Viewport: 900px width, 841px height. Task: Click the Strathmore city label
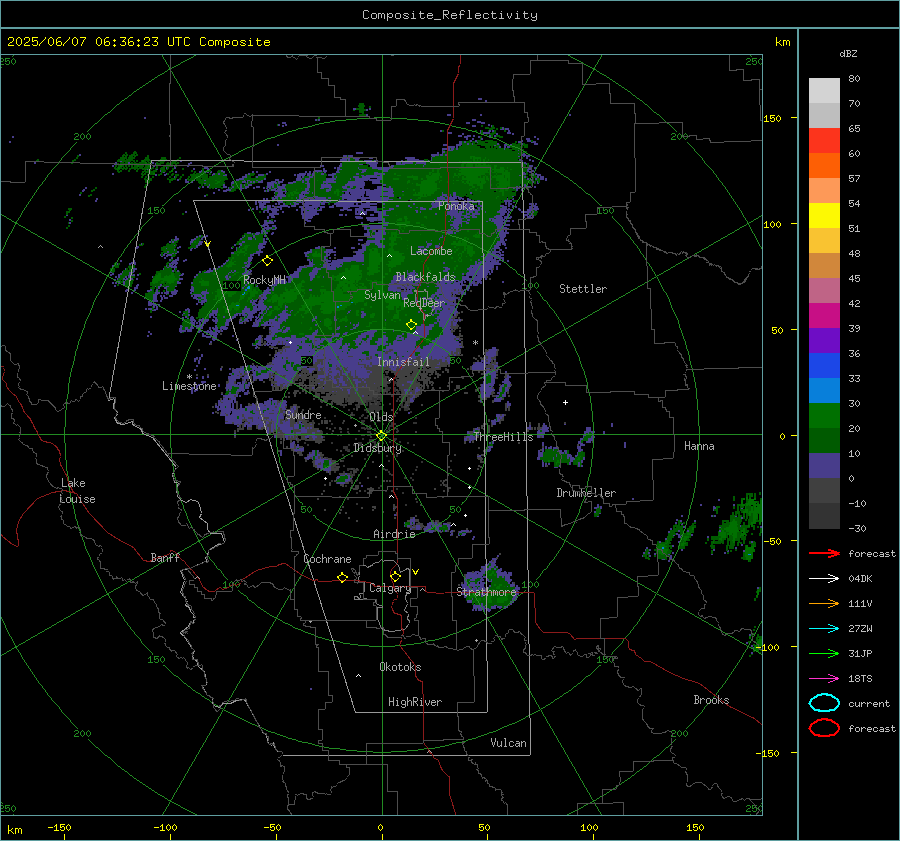487,592
